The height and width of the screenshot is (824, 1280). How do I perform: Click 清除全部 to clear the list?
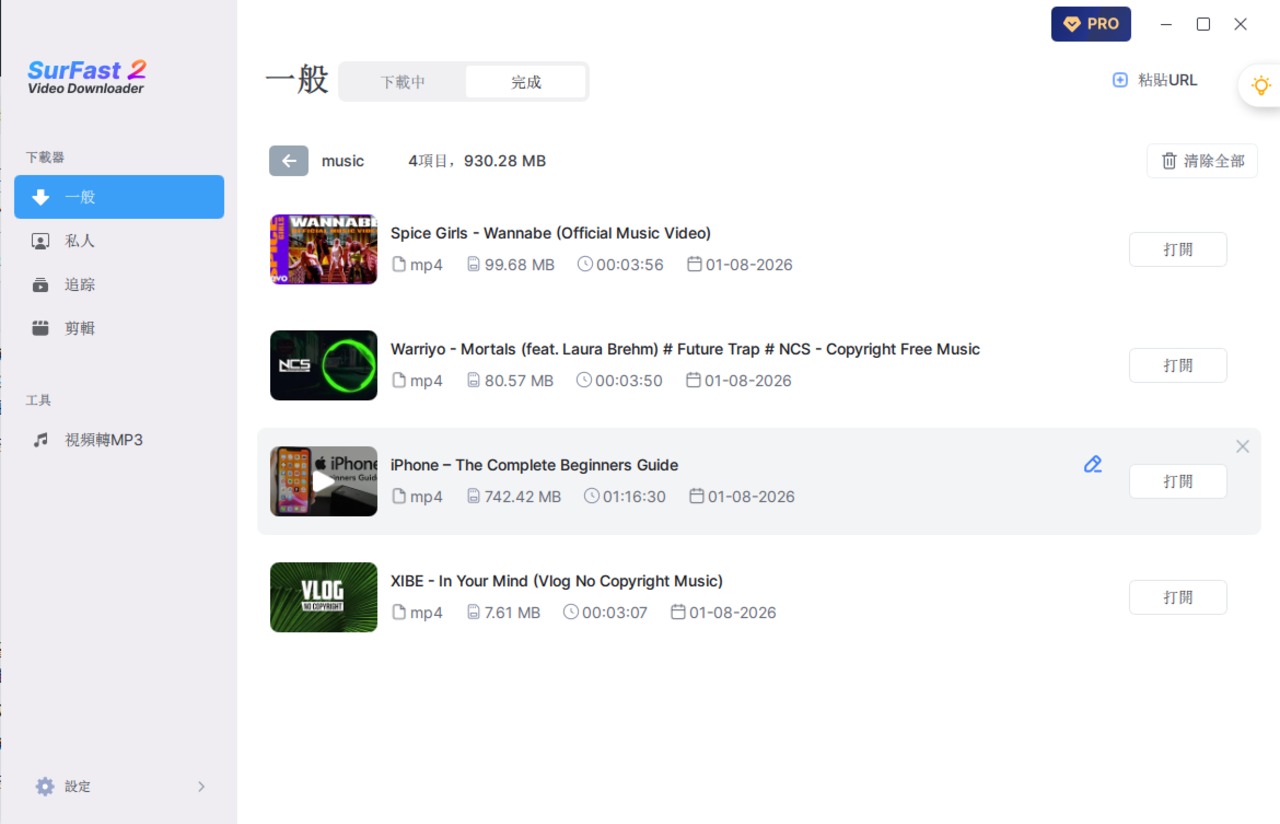pyautogui.click(x=1202, y=161)
